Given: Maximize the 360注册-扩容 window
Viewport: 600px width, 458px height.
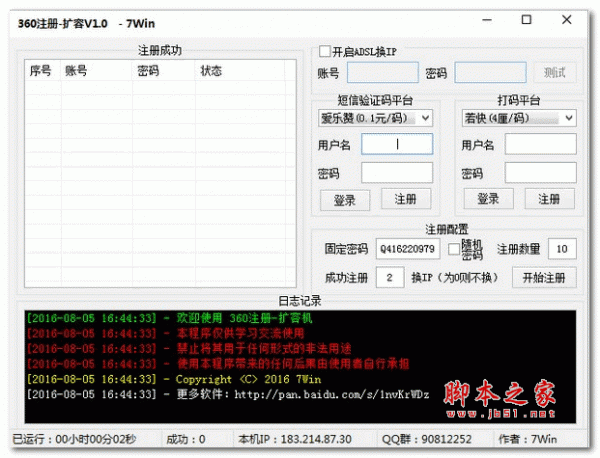Looking at the screenshot, I should (527, 20).
